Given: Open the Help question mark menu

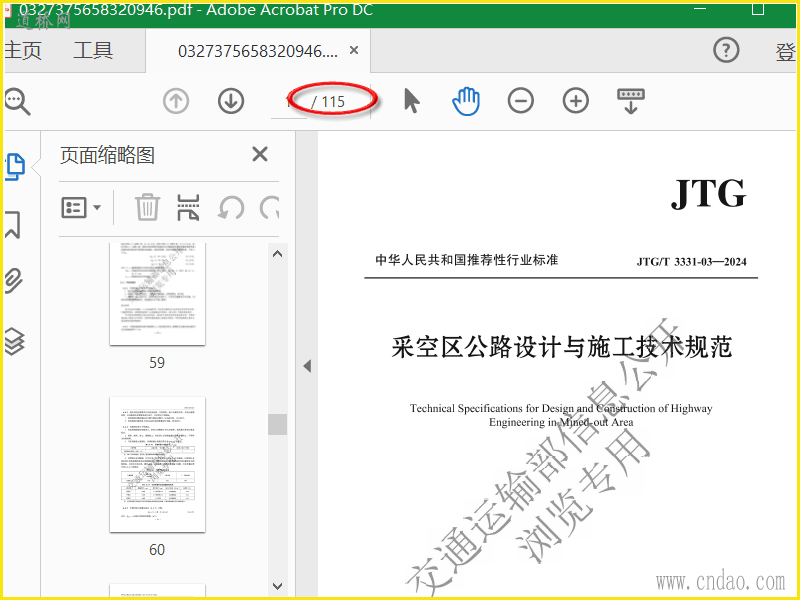Looking at the screenshot, I should (x=726, y=50).
